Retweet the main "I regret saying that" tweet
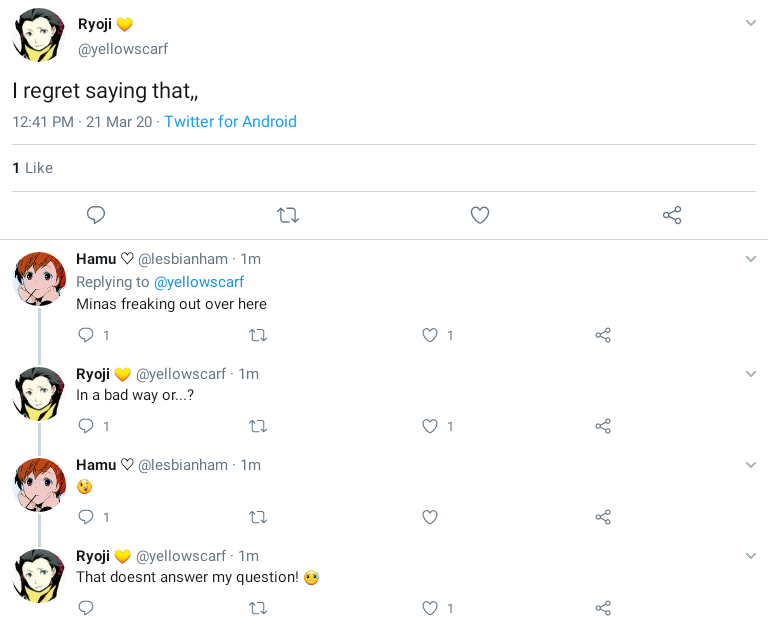768x622 pixels. tap(288, 215)
